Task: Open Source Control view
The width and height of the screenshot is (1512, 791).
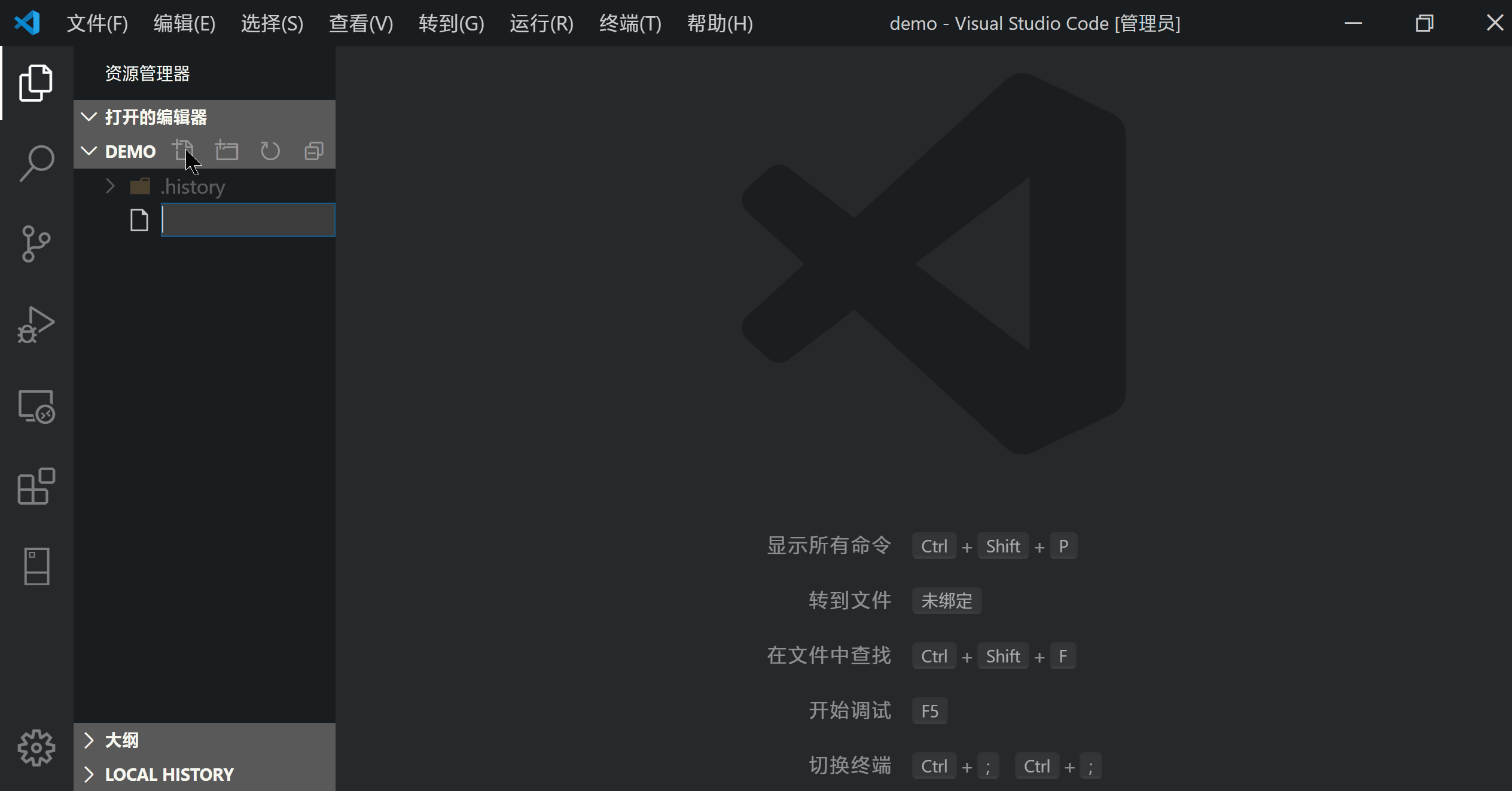Action: (x=36, y=244)
